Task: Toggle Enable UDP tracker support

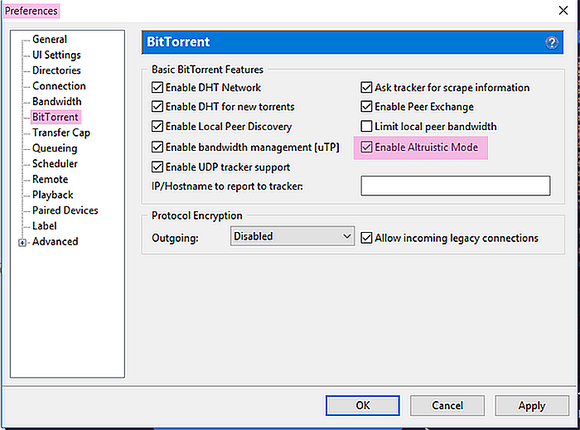Action: click(157, 167)
